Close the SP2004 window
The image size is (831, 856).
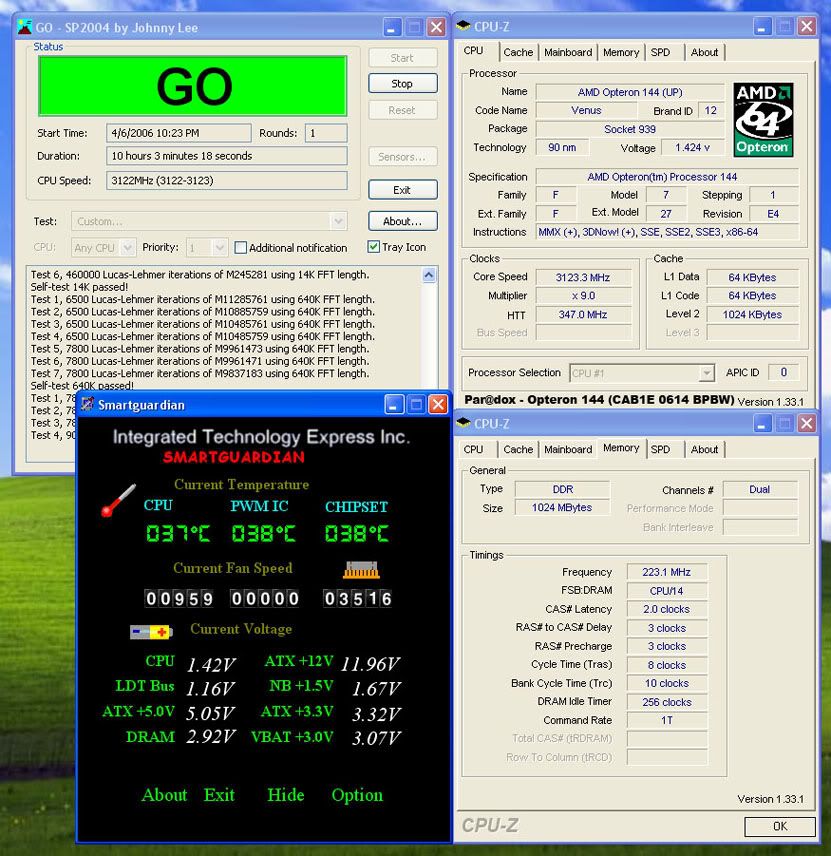click(x=436, y=27)
